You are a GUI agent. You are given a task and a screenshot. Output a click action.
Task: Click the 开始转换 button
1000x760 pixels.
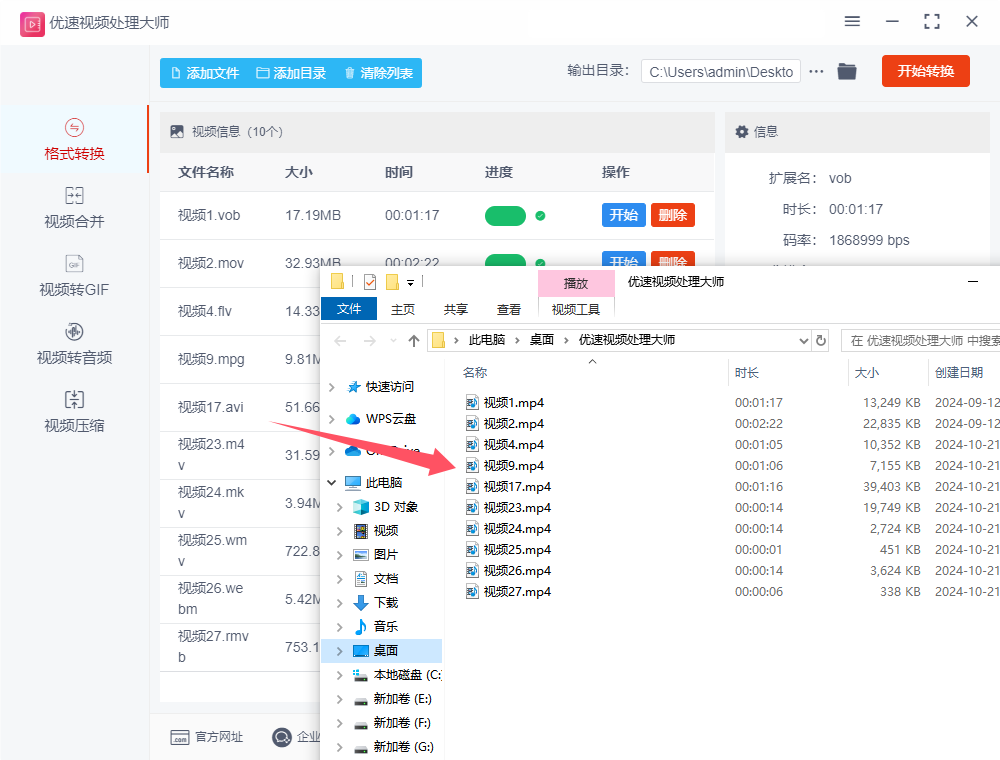[x=926, y=71]
